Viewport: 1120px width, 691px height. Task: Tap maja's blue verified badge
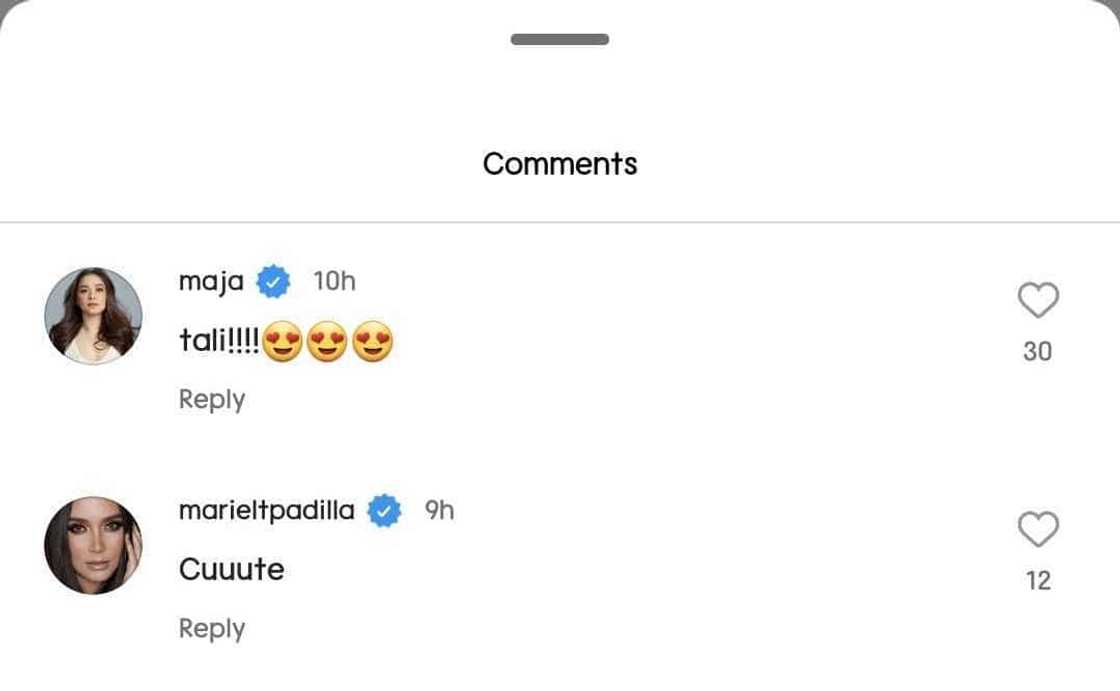(273, 282)
